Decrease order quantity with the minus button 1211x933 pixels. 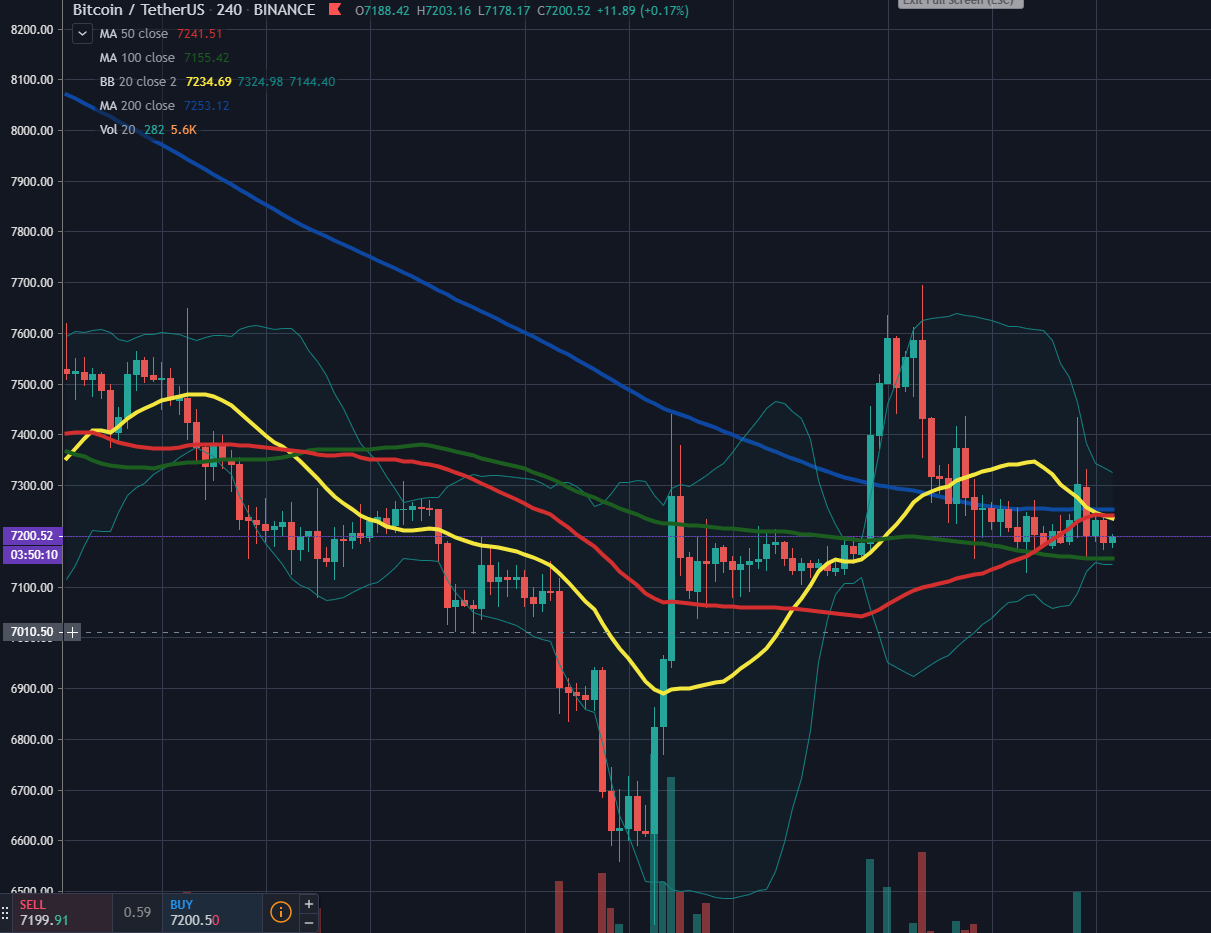(309, 922)
